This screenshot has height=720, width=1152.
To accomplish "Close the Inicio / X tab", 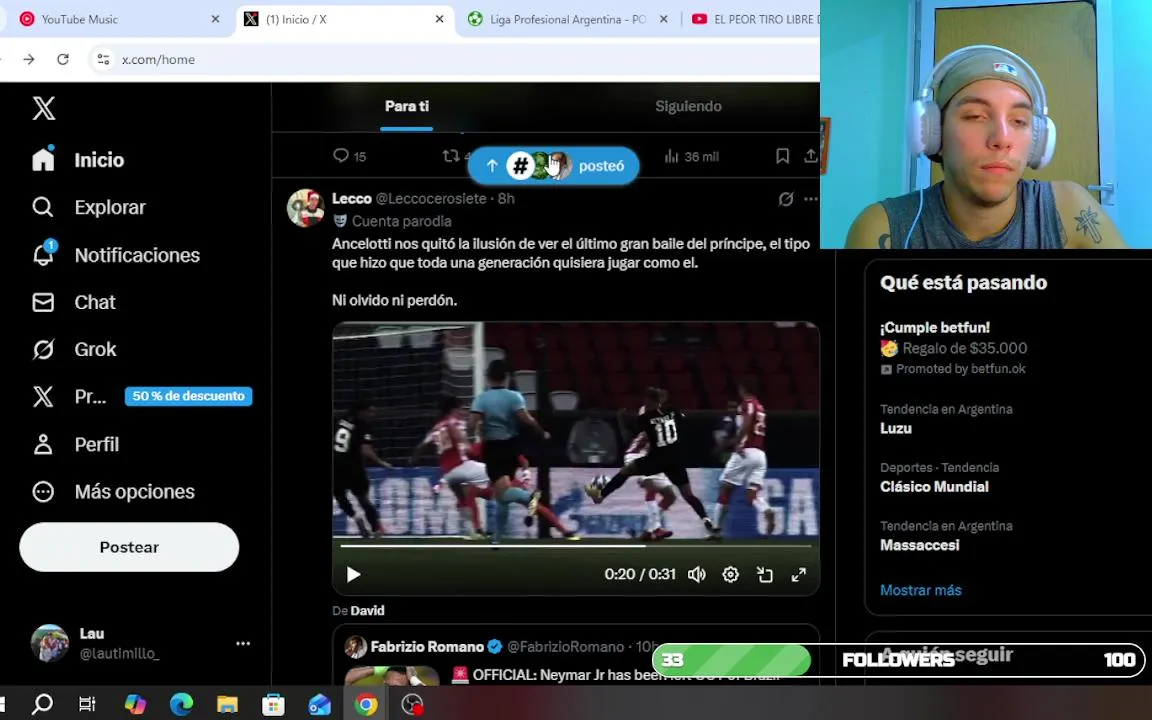I will coord(439,19).
